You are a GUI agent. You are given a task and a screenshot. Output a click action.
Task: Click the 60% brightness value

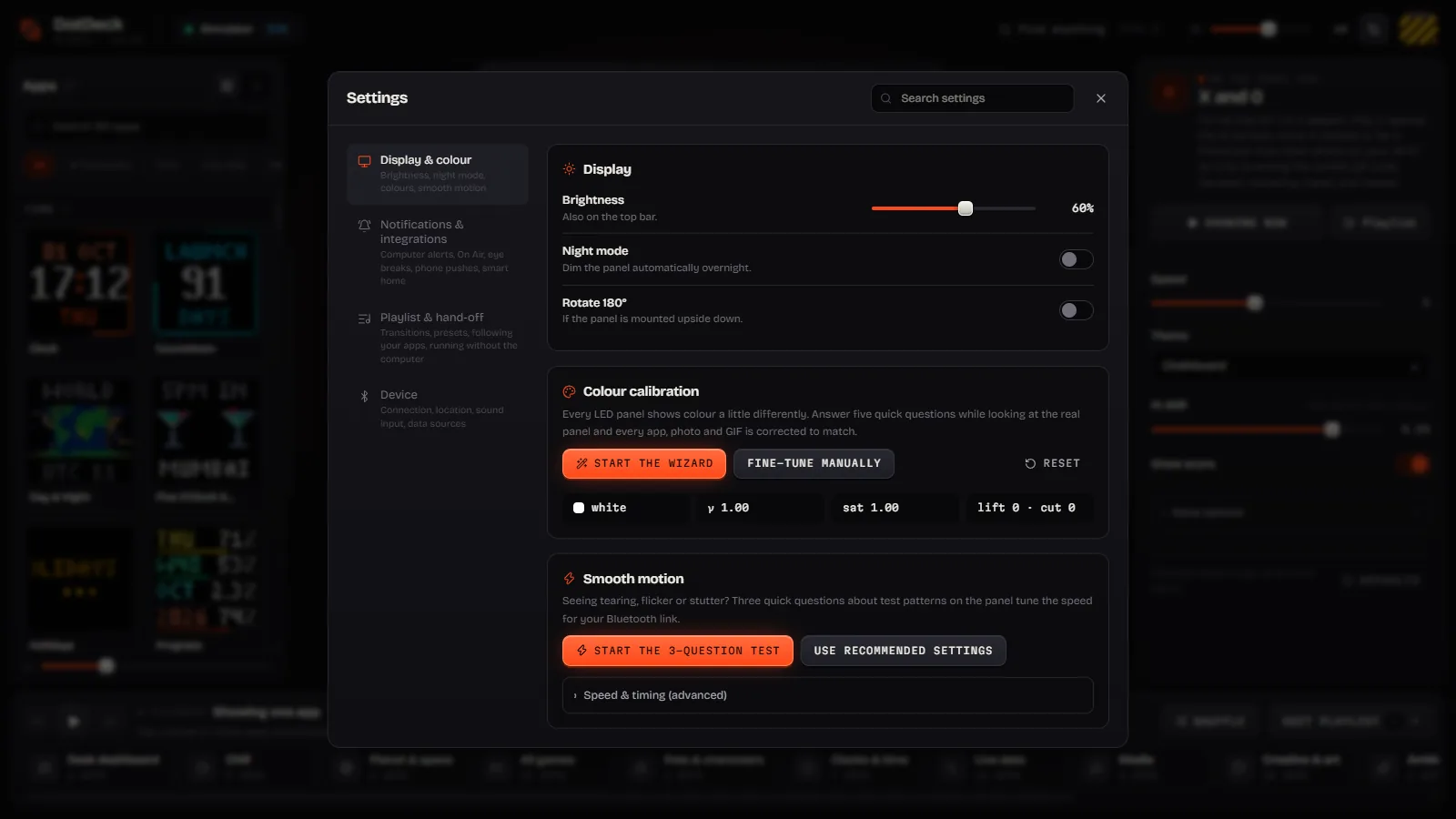[x=1082, y=208]
